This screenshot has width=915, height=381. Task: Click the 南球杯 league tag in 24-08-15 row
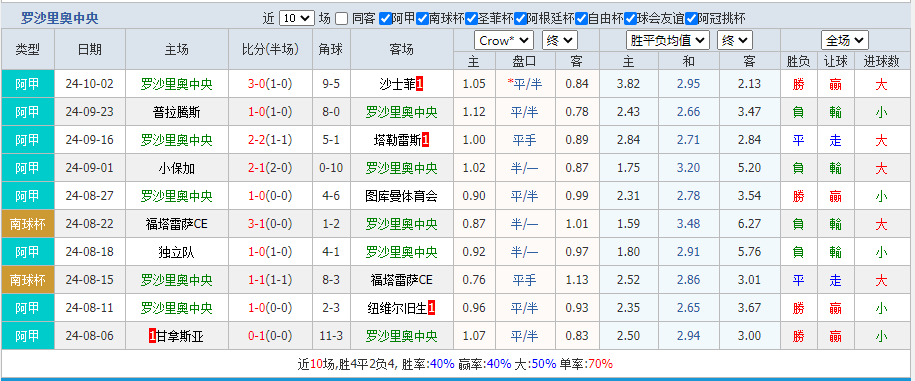click(x=28, y=280)
